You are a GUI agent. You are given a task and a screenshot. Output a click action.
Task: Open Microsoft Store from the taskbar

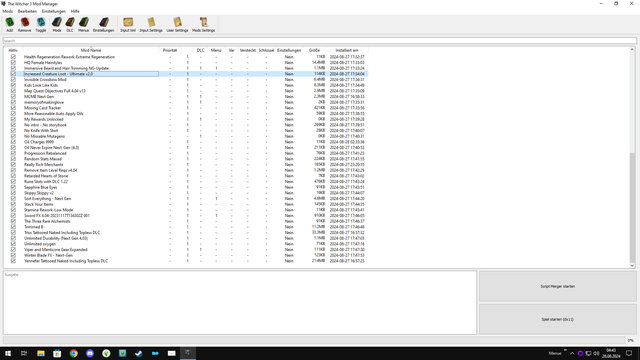tap(57, 353)
